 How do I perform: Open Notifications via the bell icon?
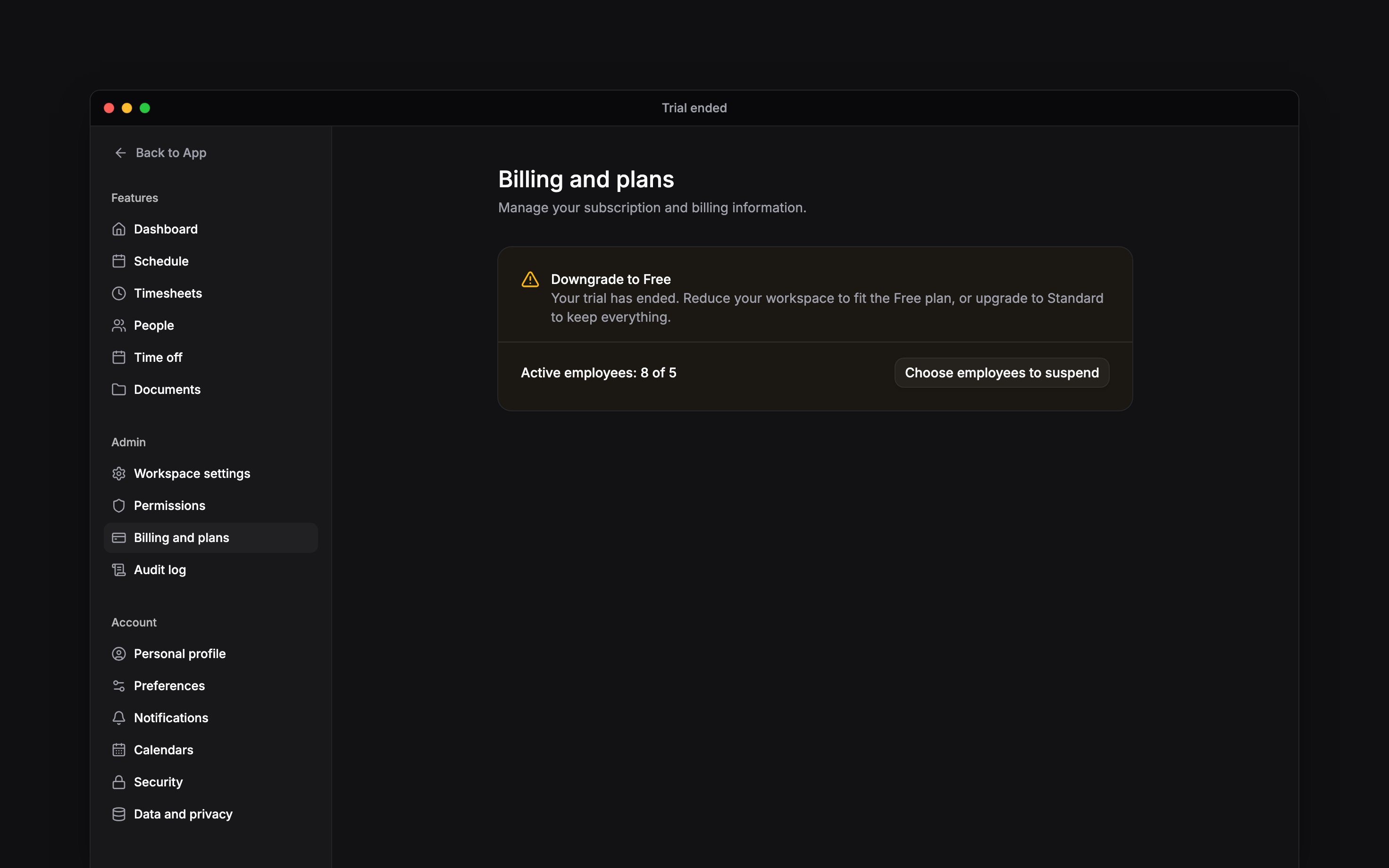[x=119, y=718]
